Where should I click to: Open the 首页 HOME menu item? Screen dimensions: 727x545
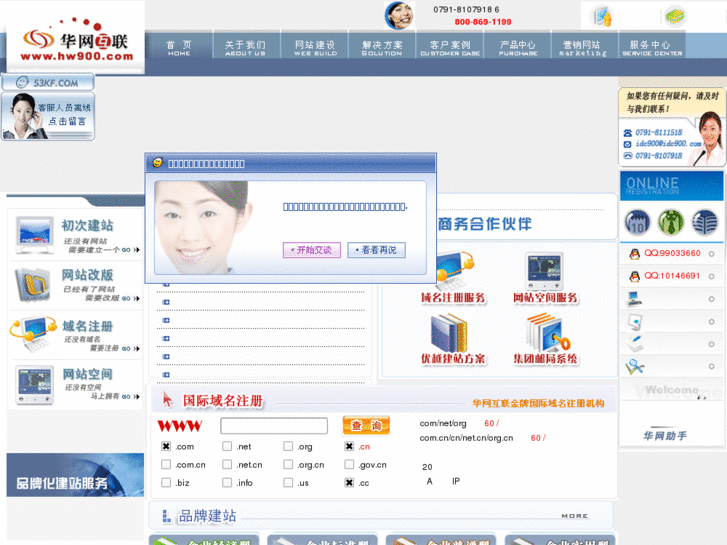tap(179, 48)
